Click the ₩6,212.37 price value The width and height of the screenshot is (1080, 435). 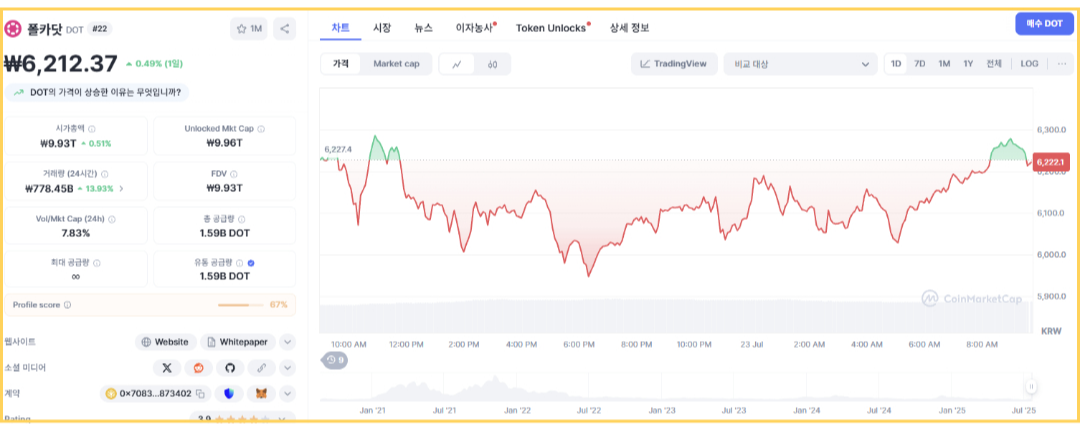coord(61,64)
